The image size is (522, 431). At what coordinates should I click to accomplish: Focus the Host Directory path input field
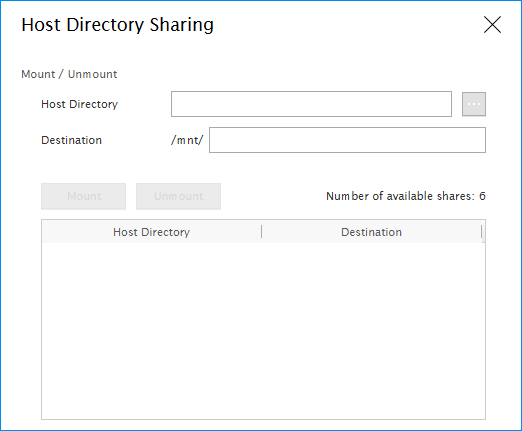tap(311, 104)
